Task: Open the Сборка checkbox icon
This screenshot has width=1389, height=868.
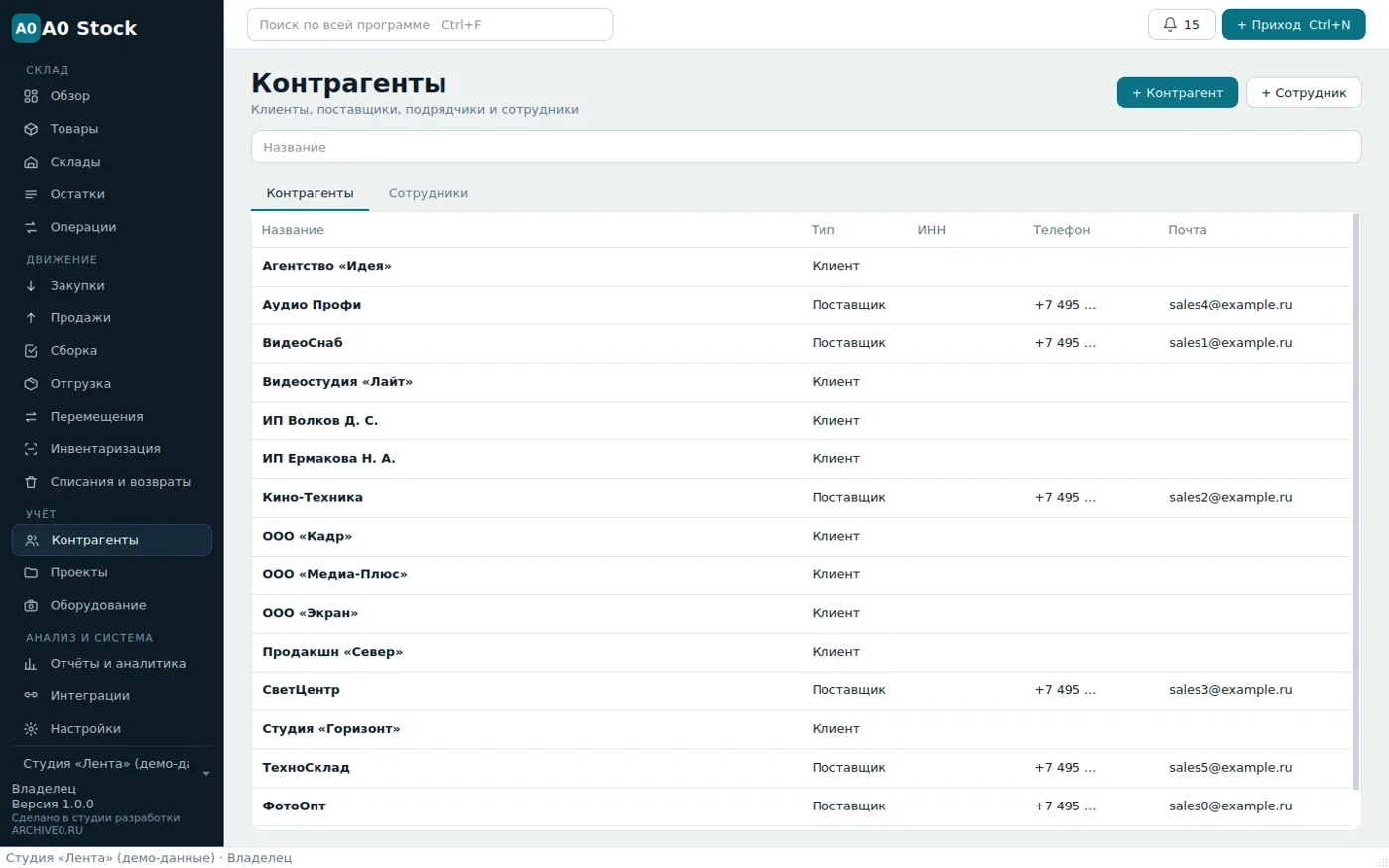Action: [x=31, y=350]
